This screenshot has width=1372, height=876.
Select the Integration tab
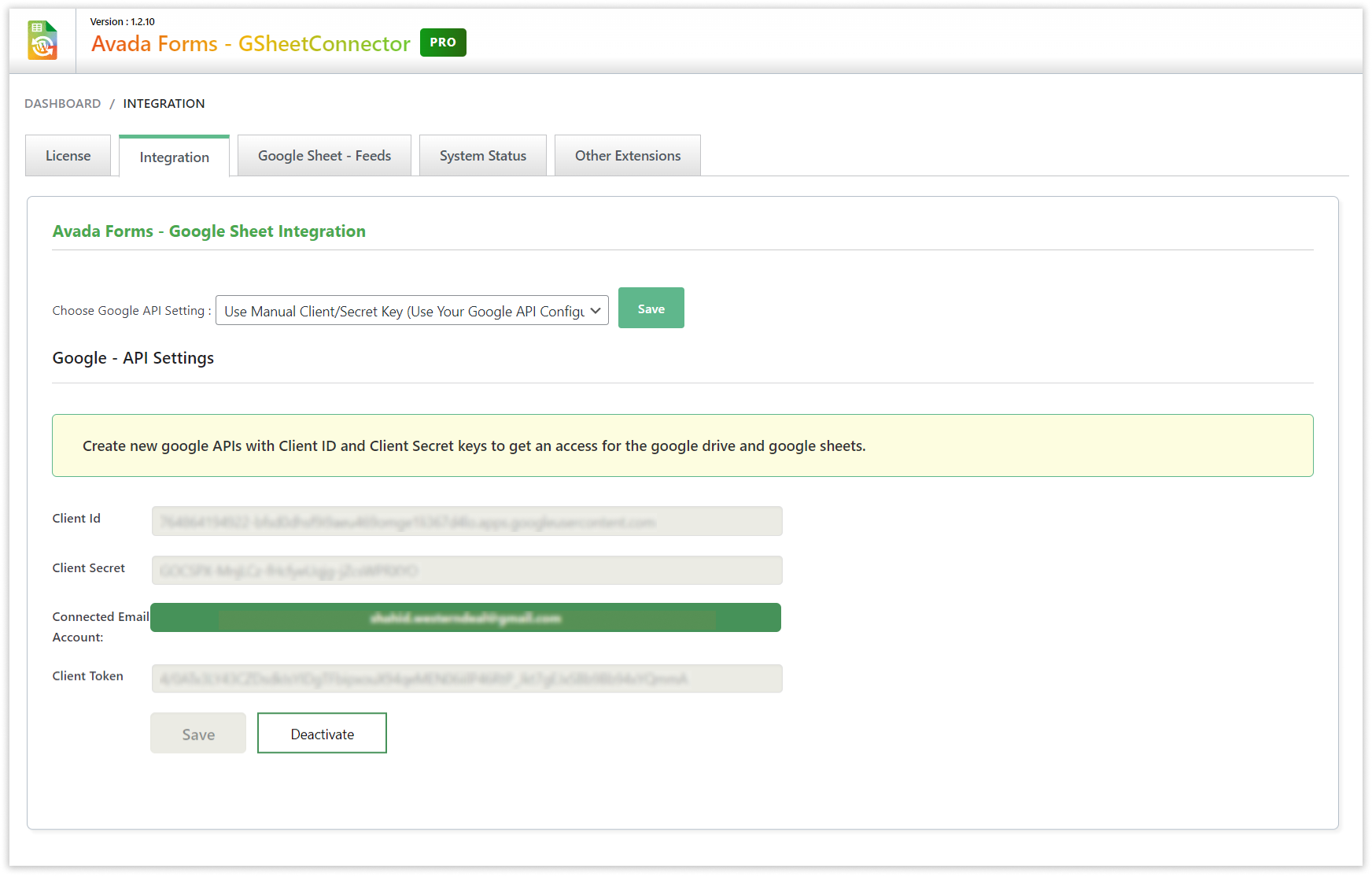tap(173, 157)
